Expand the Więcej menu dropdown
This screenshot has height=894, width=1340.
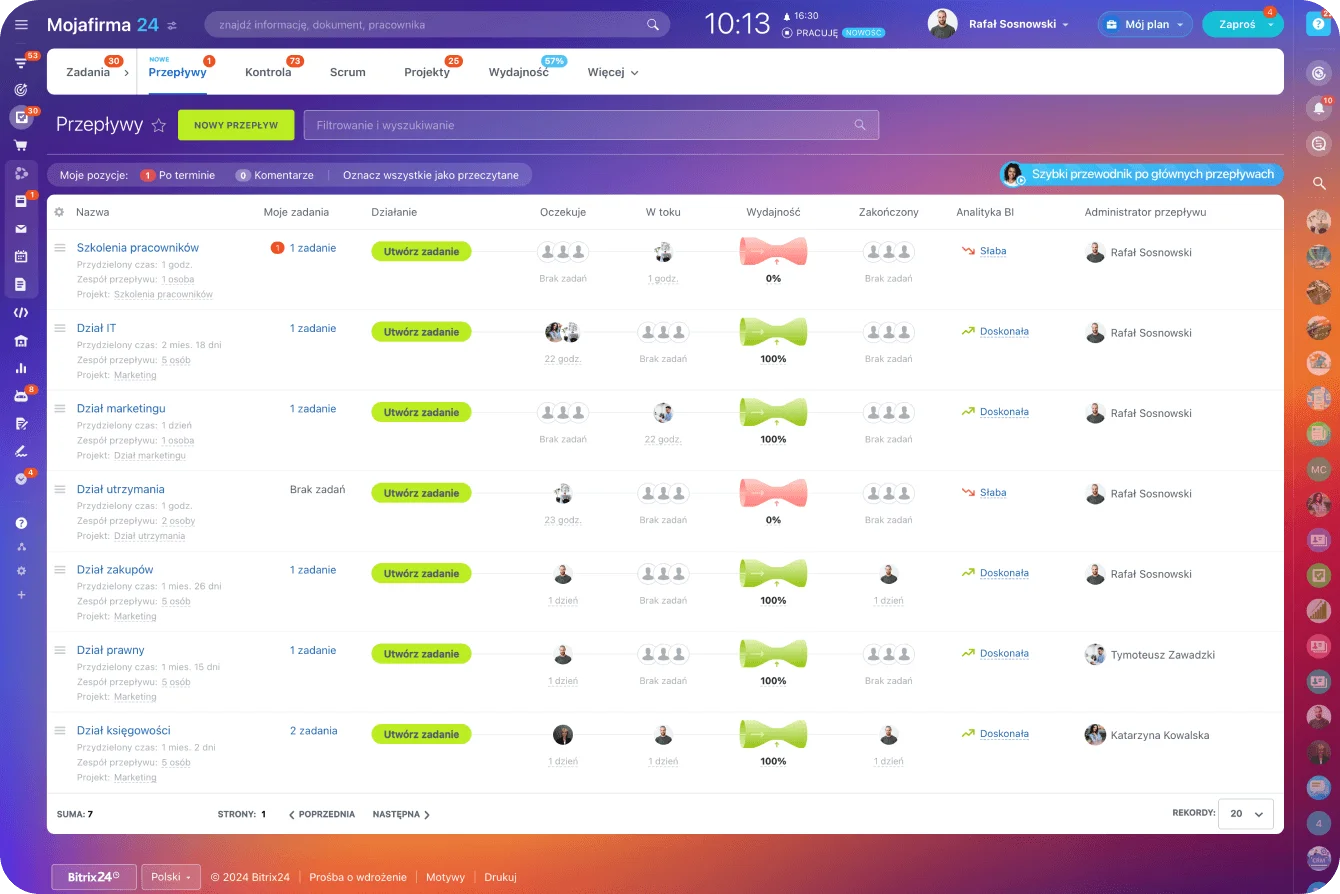612,72
